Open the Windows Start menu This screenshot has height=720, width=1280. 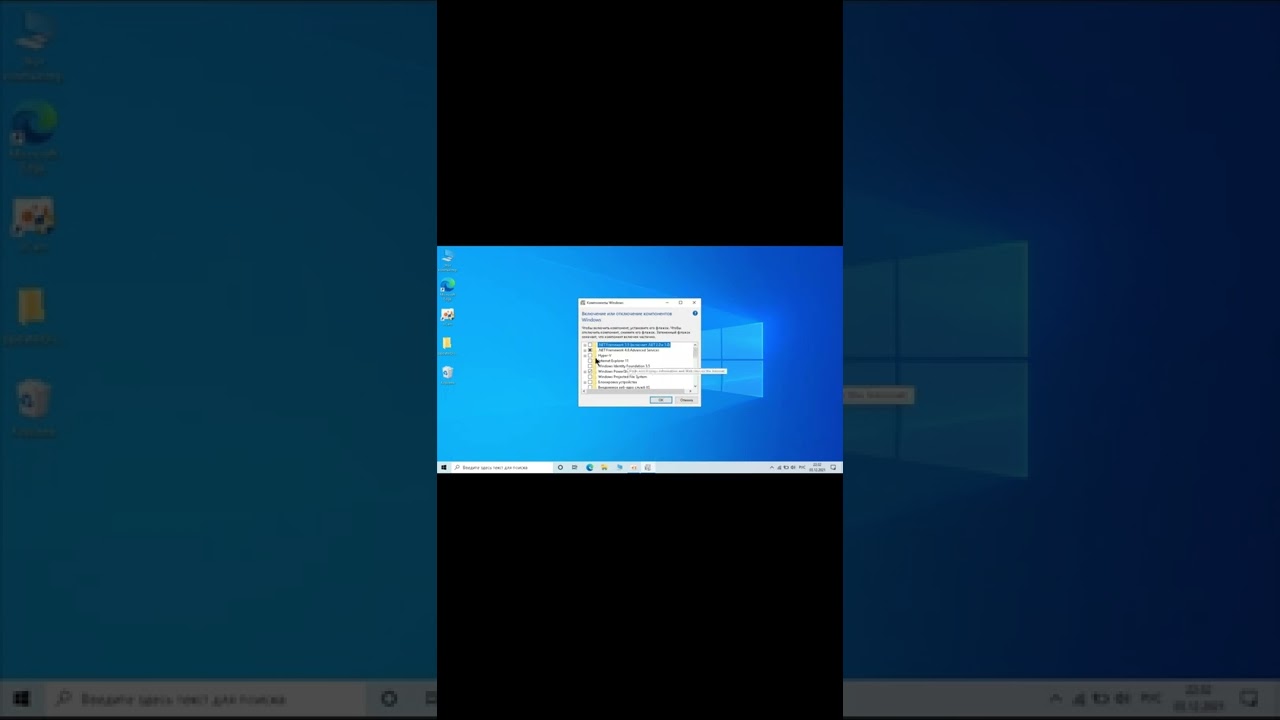443,467
